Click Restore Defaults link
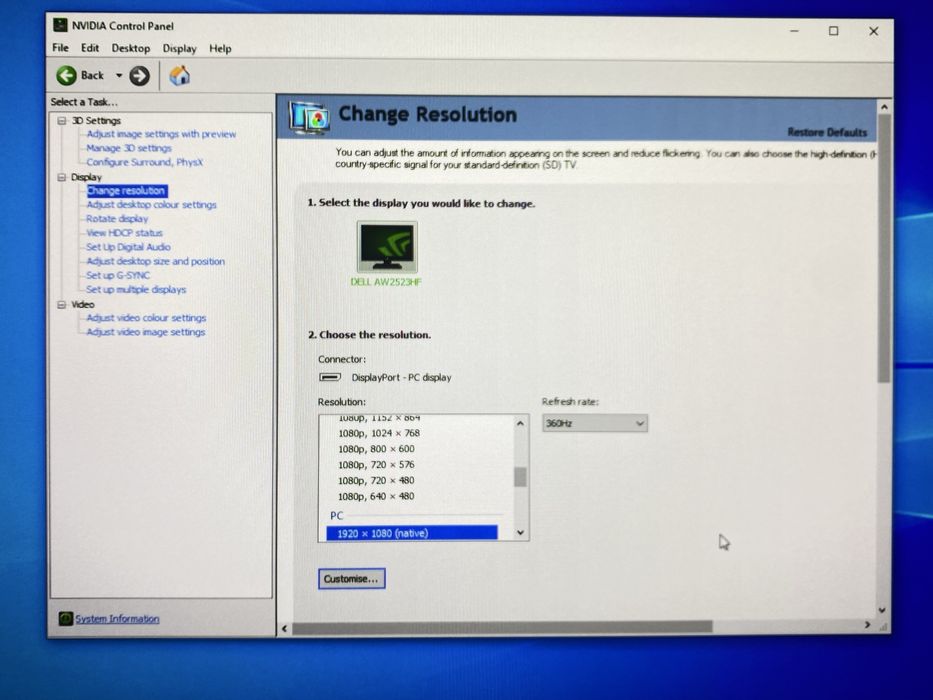This screenshot has height=700, width=933. pyautogui.click(x=827, y=132)
